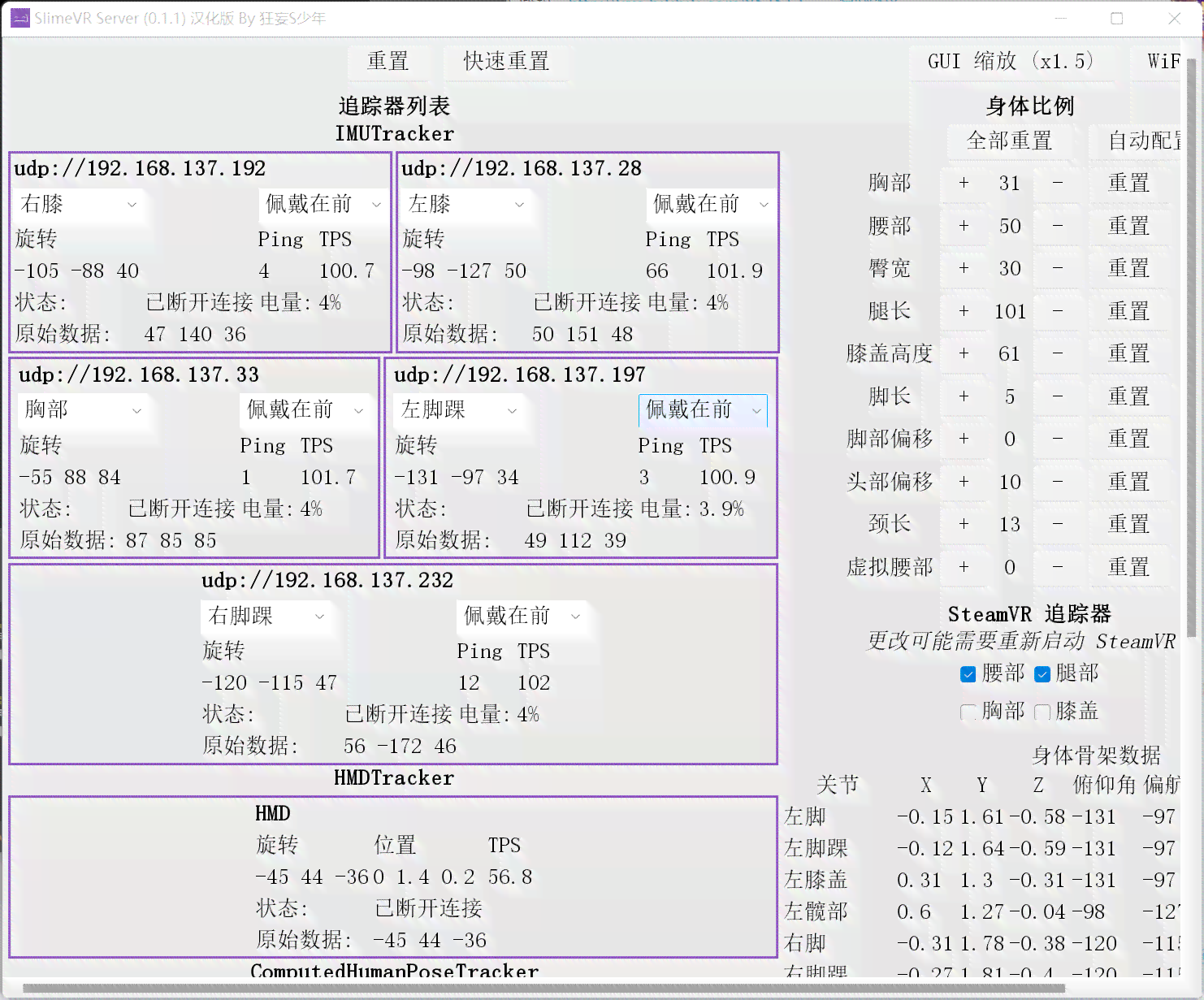This screenshot has width=1204, height=1000.
Task: Click the 重置 button at top
Action: (x=388, y=61)
